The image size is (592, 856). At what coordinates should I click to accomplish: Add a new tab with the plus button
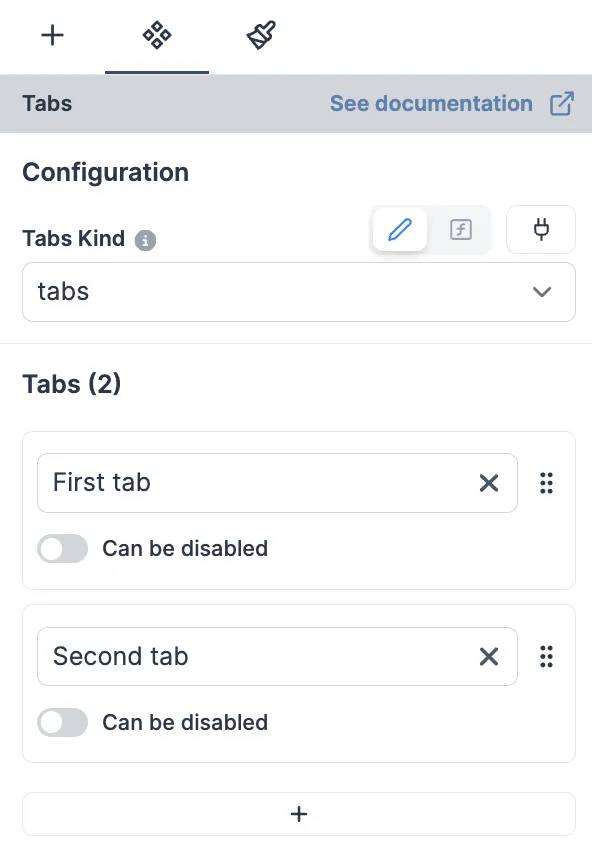coord(299,813)
